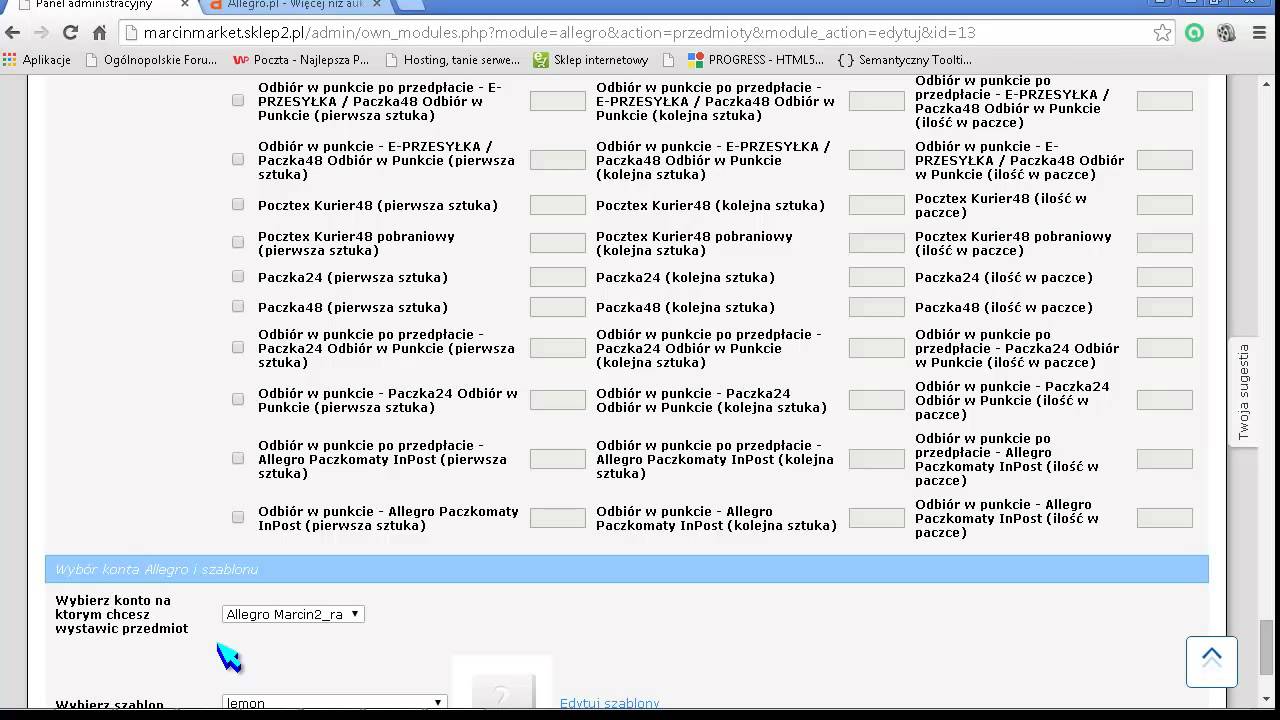Screen dimensions: 1280x720
Task: Click Paczka24 (pierwsza sztuka) price field
Action: (x=557, y=277)
